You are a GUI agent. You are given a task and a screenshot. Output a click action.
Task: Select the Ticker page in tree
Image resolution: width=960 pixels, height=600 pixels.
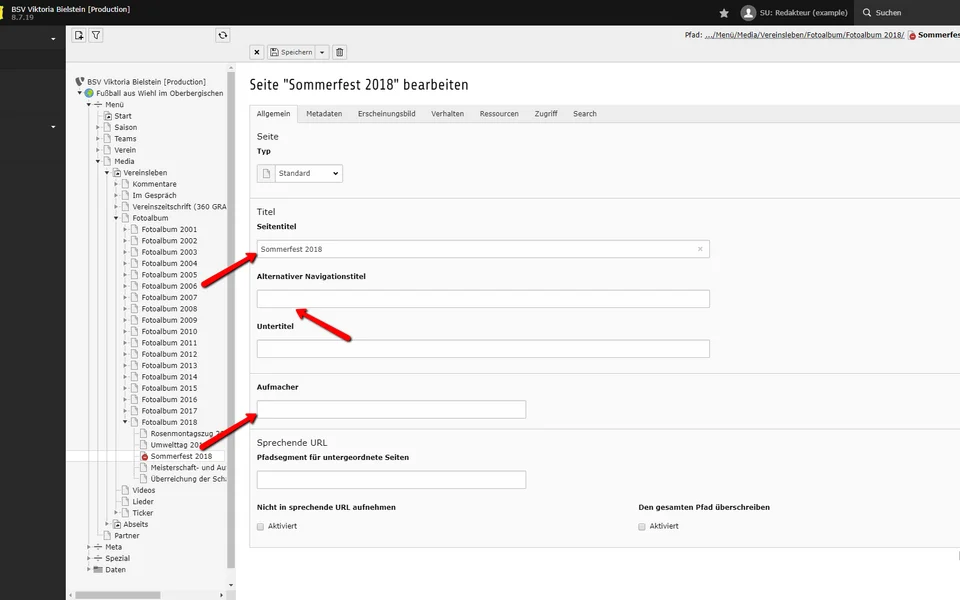coord(143,513)
